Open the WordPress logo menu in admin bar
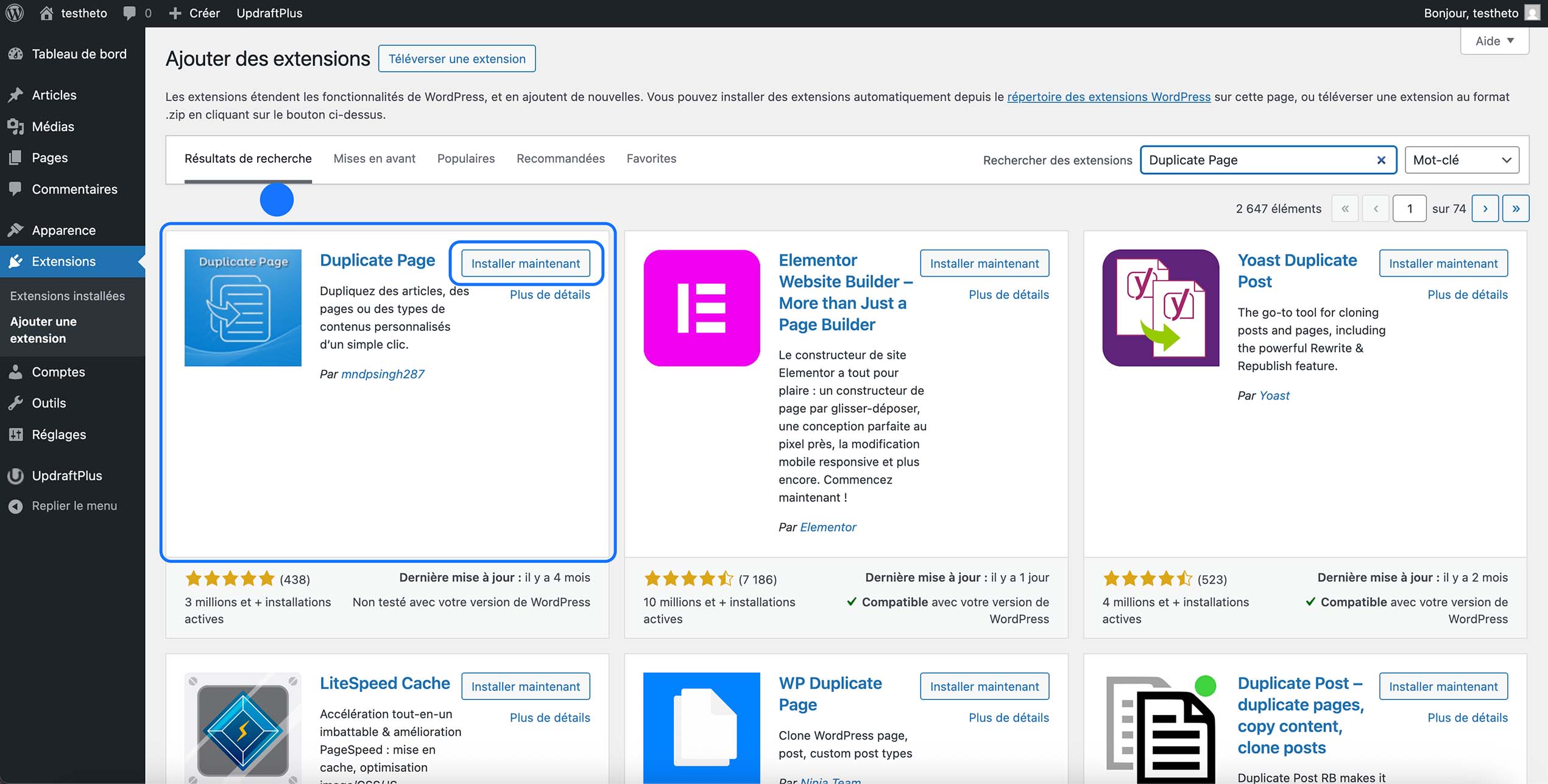The image size is (1548, 784). (x=13, y=12)
